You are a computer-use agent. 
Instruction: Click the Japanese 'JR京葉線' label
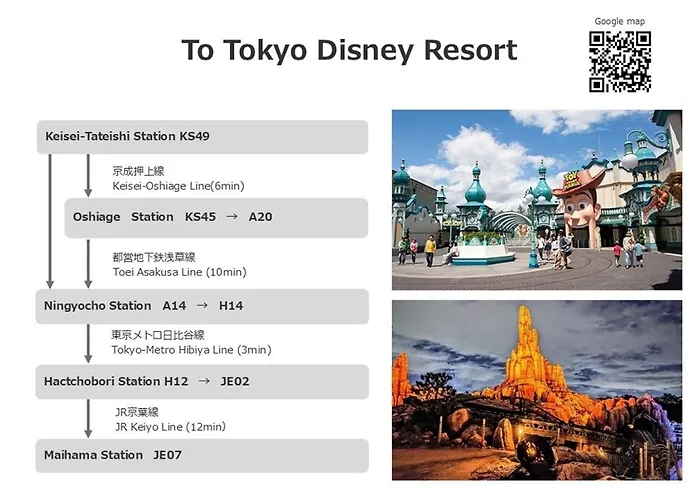coord(137,412)
